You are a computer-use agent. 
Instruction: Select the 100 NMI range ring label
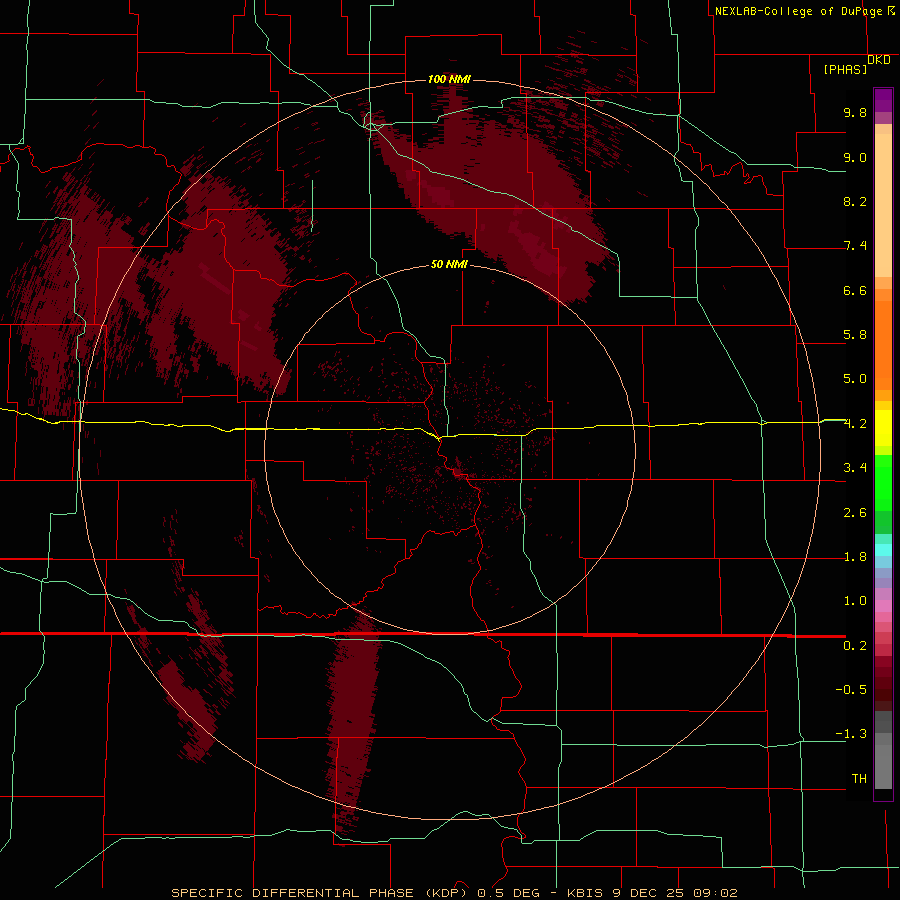pos(449,79)
